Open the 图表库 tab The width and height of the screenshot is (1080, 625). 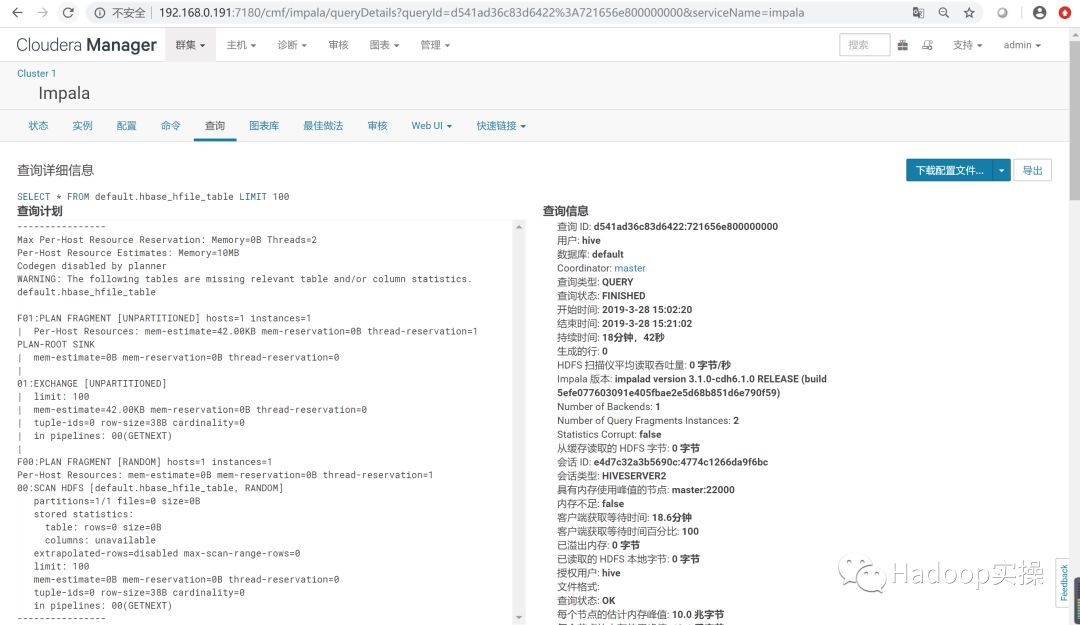coord(264,125)
